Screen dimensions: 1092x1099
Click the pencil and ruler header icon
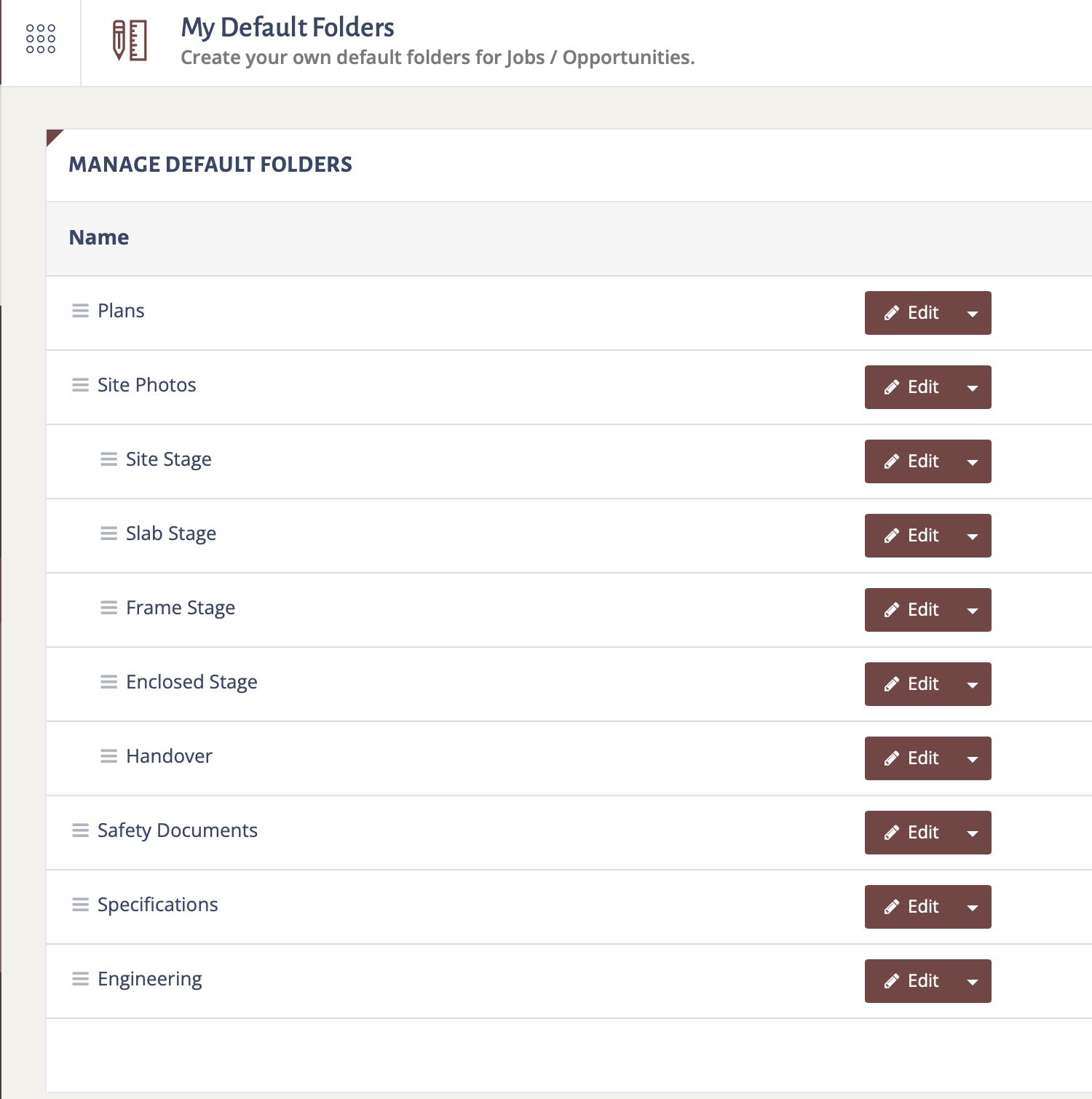pos(130,41)
